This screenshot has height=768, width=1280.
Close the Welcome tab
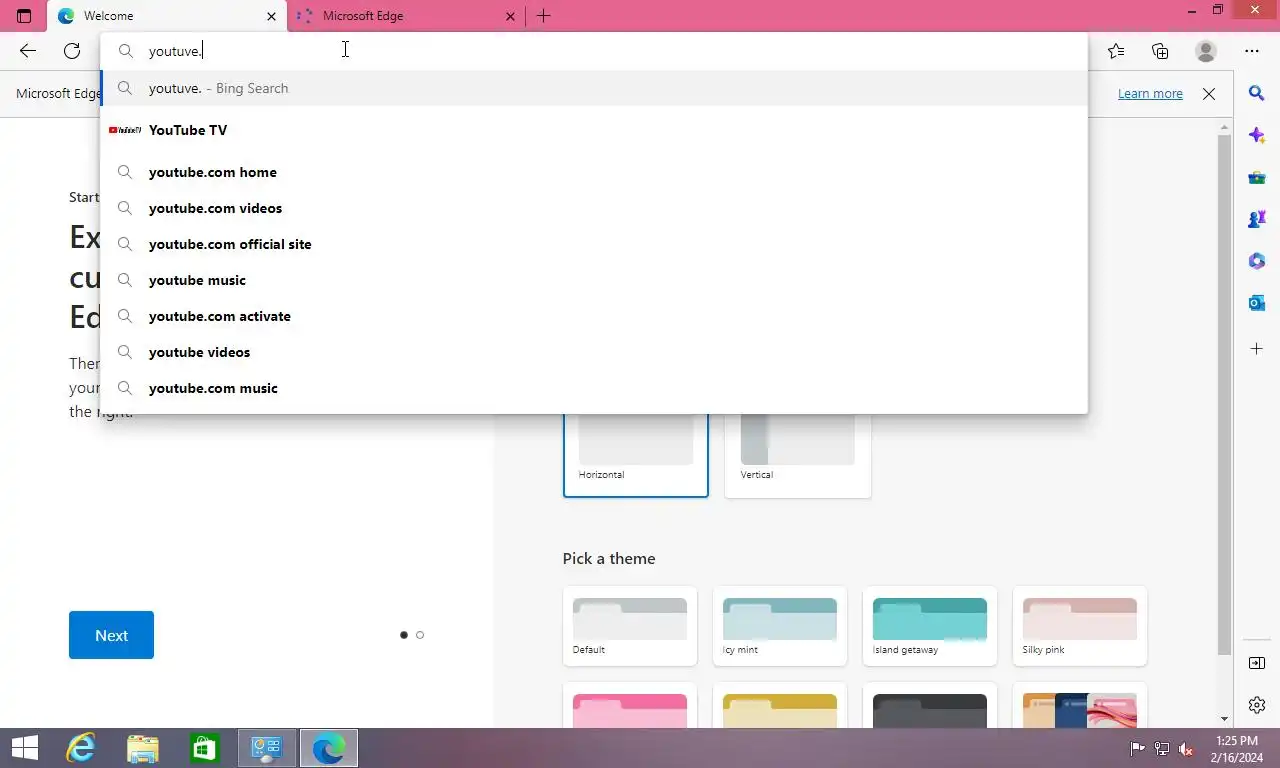coord(271,16)
